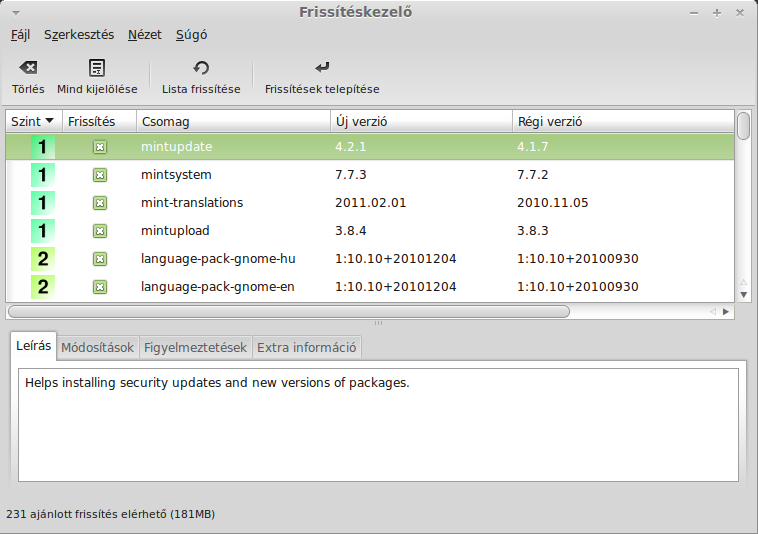Open the Súgó menu
Viewport: 758px width, 534px height.
coord(191,35)
